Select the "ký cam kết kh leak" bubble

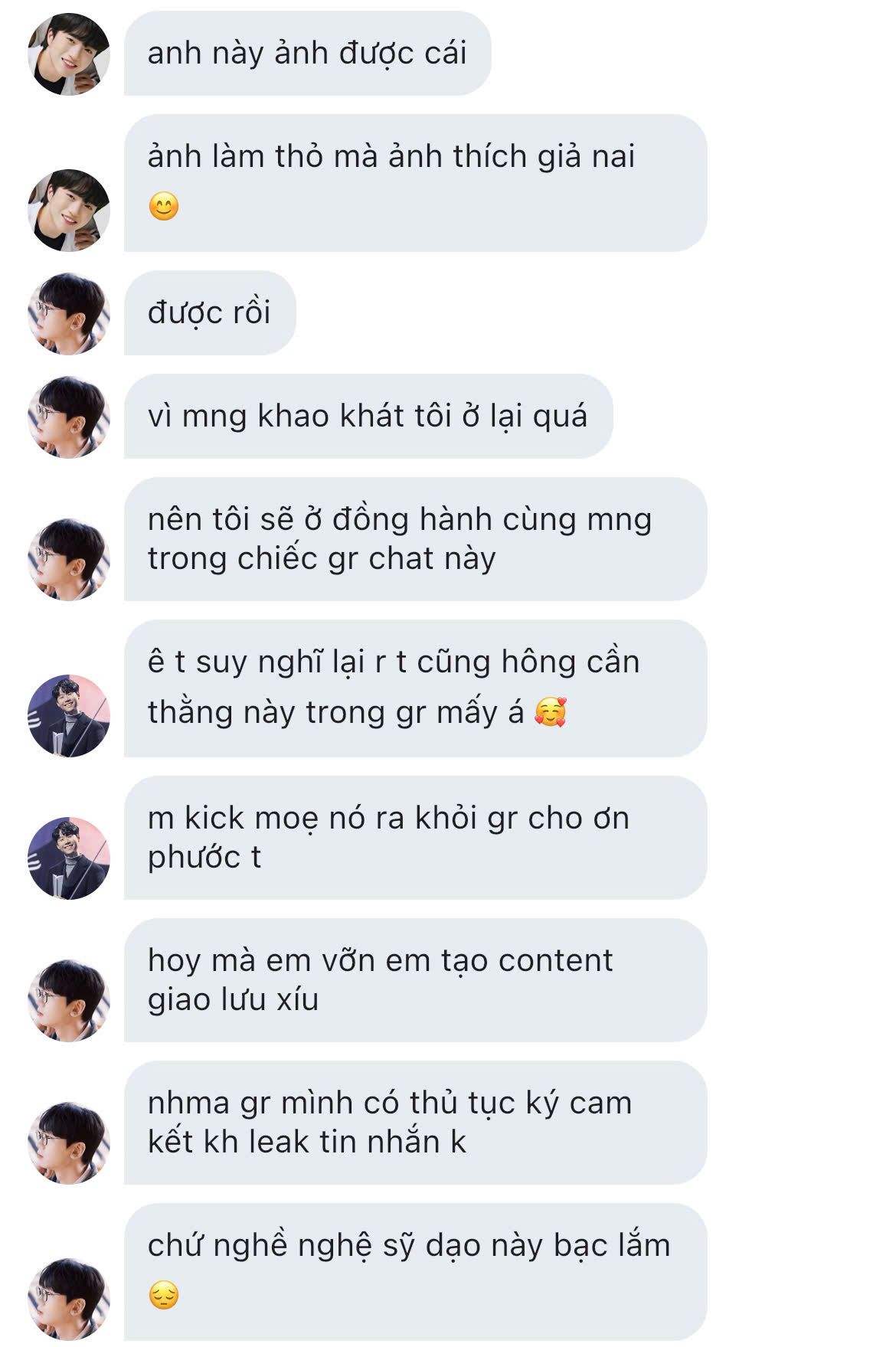tap(415, 1123)
